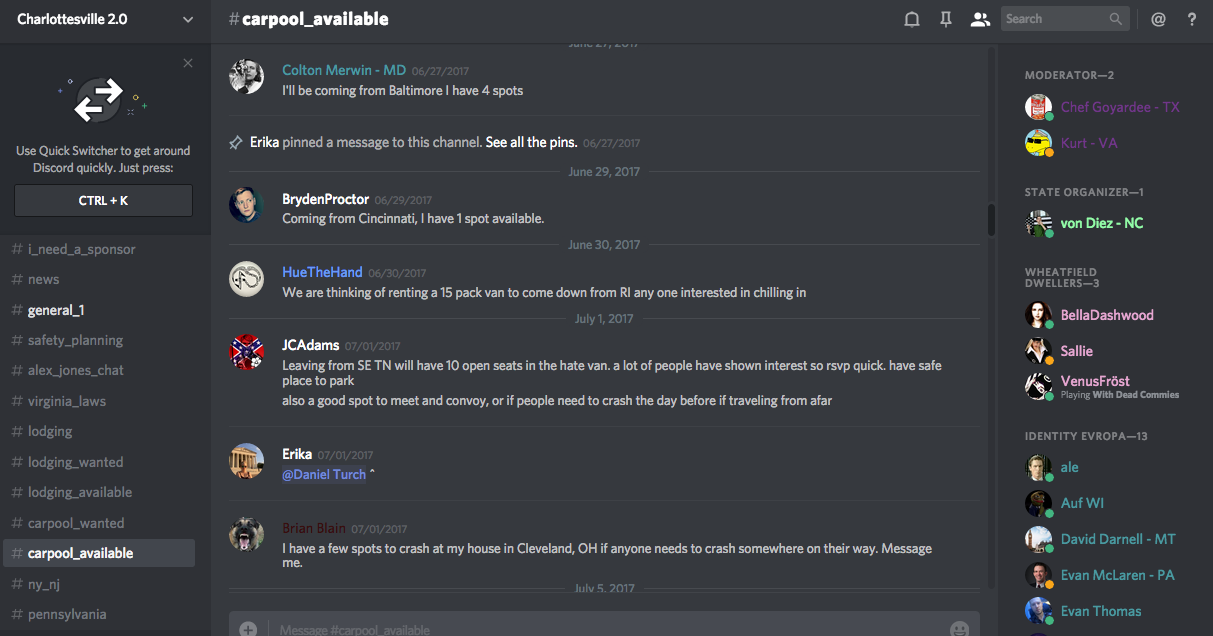Viewport: 1213px width, 636px height.
Task: Click the emoji picker in message box
Action: (959, 629)
